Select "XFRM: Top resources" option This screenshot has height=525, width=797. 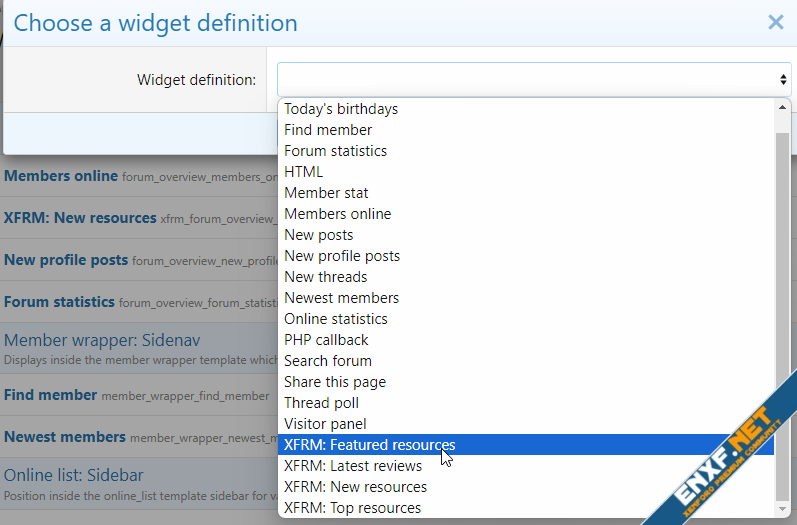point(352,508)
